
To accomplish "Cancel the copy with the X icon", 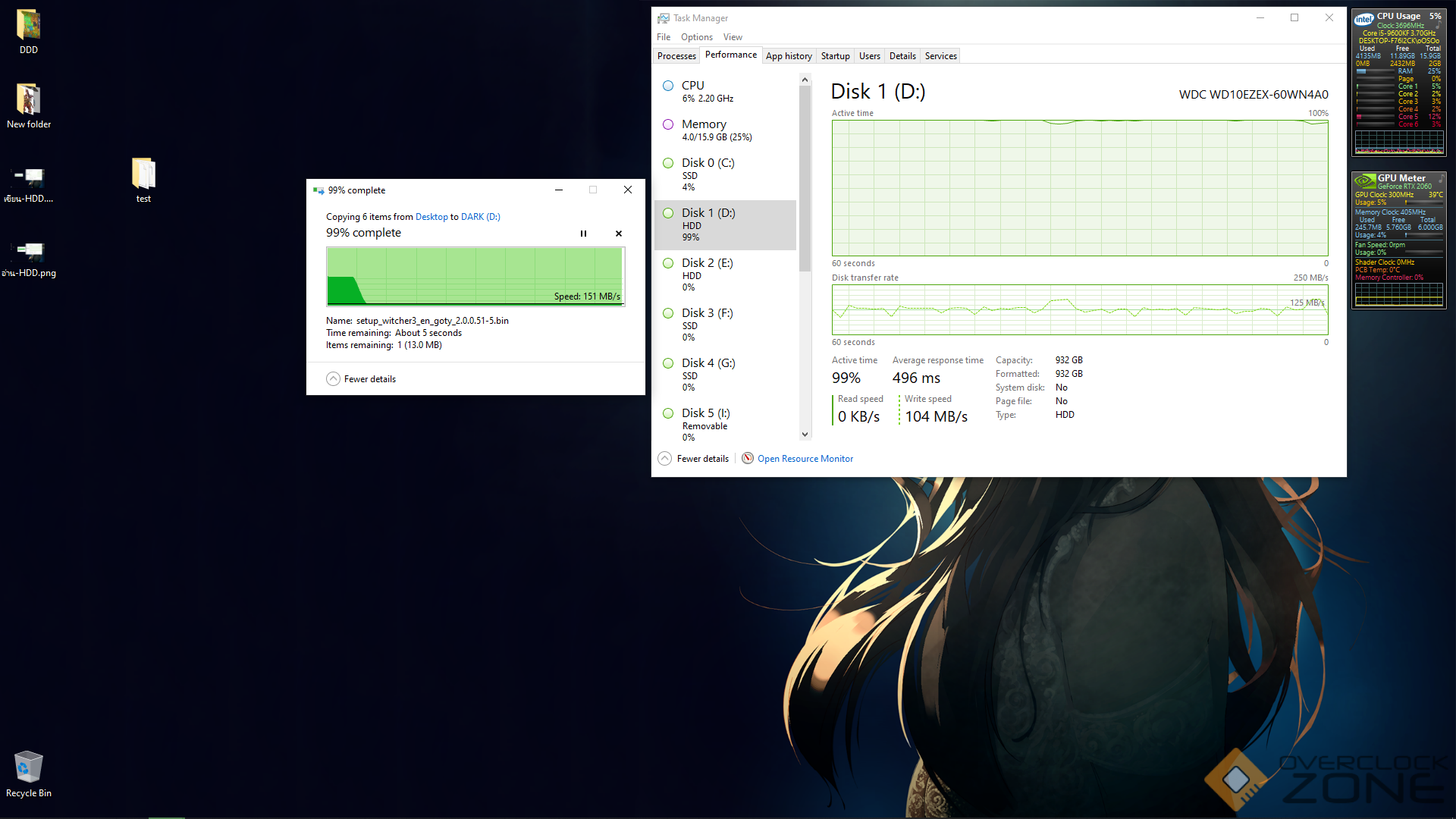I will click(619, 234).
